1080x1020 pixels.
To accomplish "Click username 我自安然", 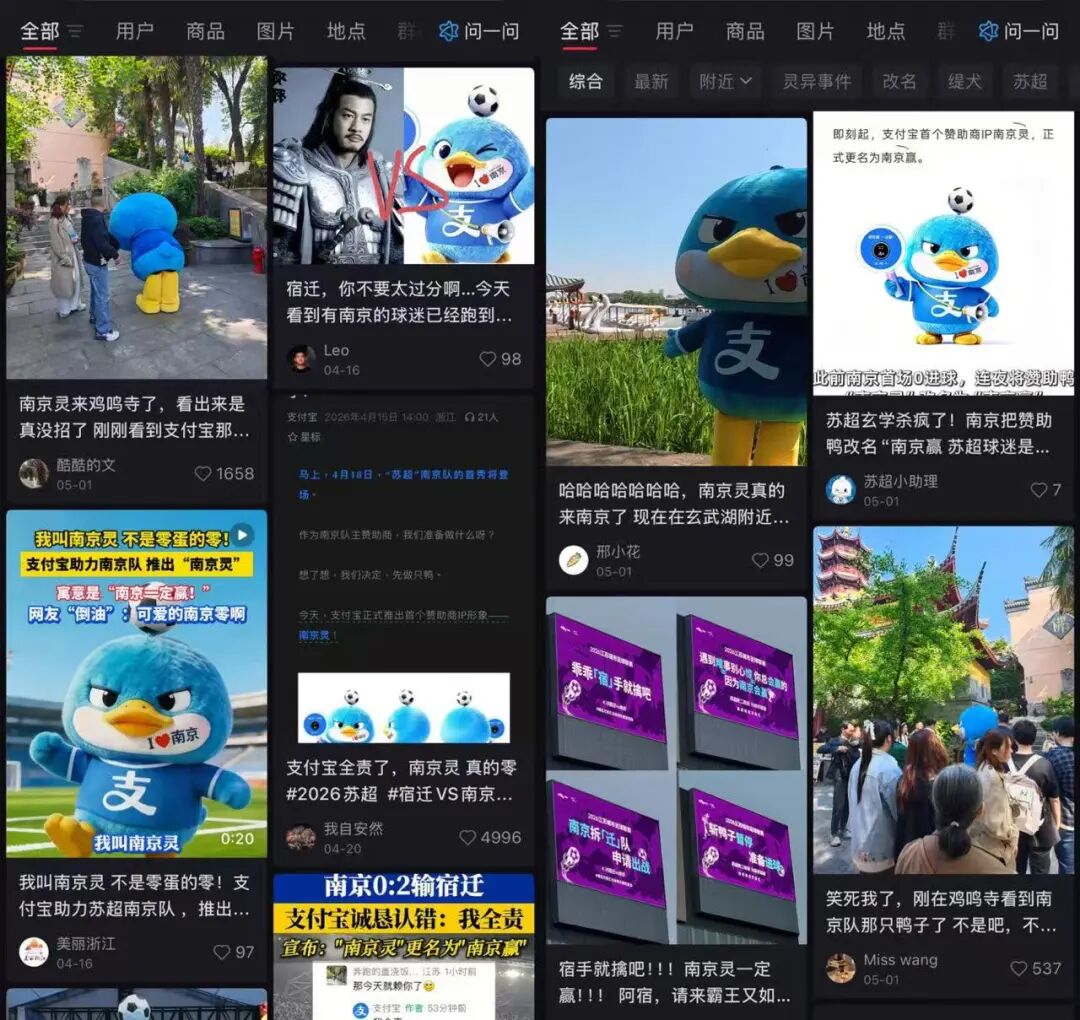I will pyautogui.click(x=353, y=829).
